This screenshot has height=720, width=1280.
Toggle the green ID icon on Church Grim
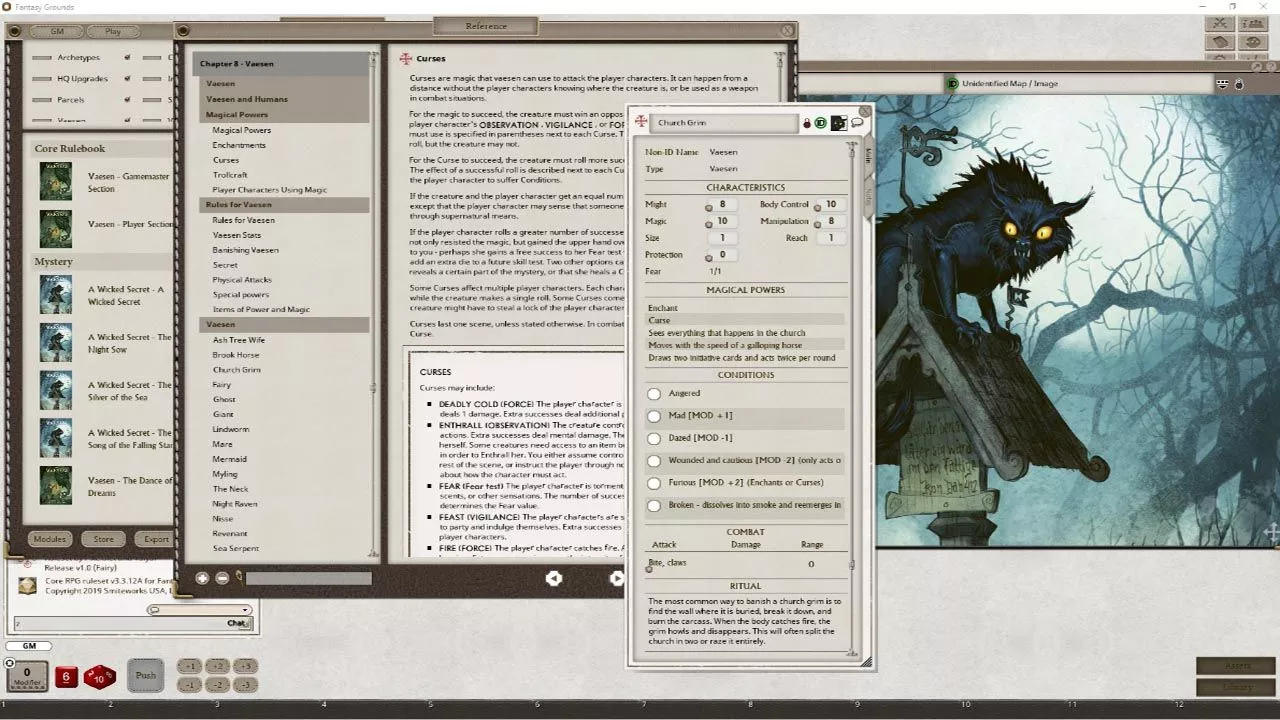coord(820,123)
